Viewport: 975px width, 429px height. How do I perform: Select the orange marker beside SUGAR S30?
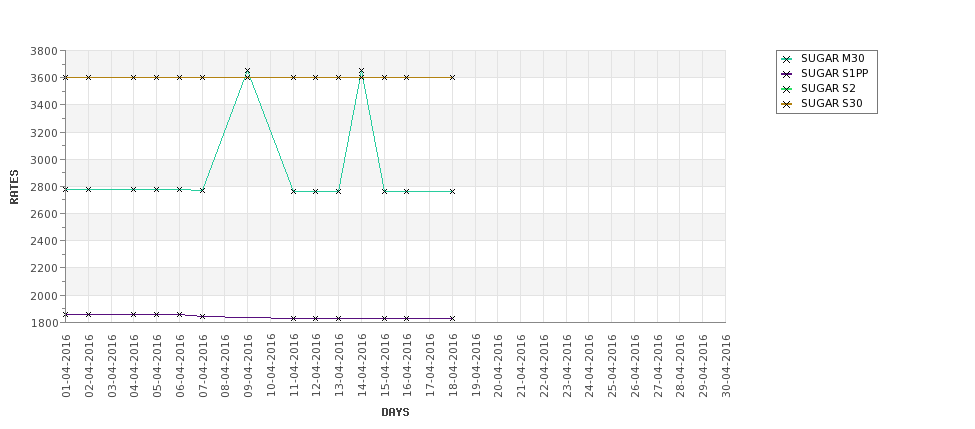787,104
